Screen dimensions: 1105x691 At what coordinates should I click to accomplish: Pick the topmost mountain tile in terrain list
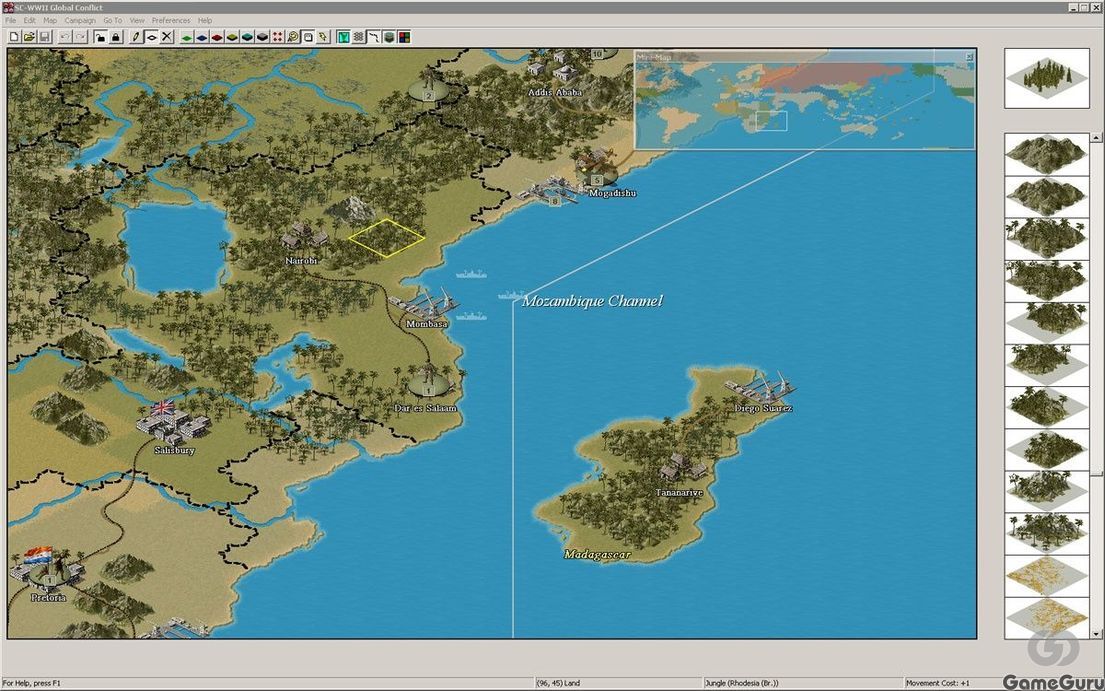click(1047, 154)
